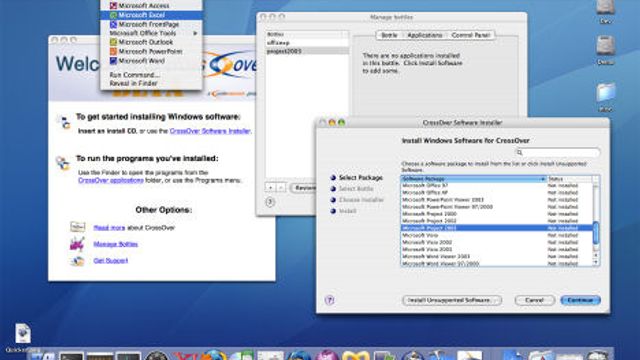The width and height of the screenshot is (640, 360).
Task: Click Install Unsupported Software… button
Action: click(x=452, y=300)
